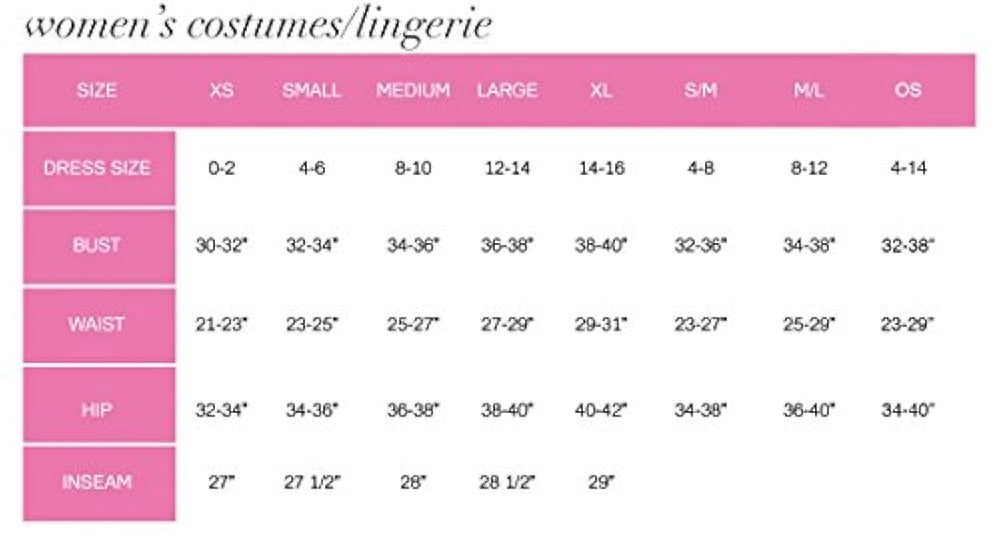Select the 27 1/2" inseam value
Image resolution: width=1000 pixels, height=536 pixels.
311,483
